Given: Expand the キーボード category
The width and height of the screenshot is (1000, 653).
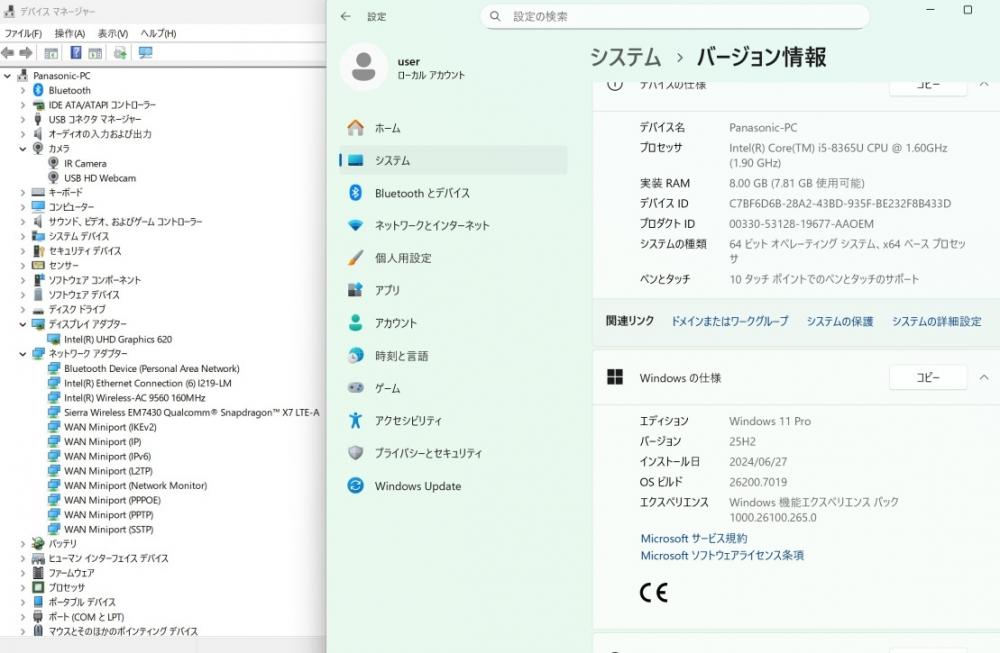Looking at the screenshot, I should [x=23, y=193].
